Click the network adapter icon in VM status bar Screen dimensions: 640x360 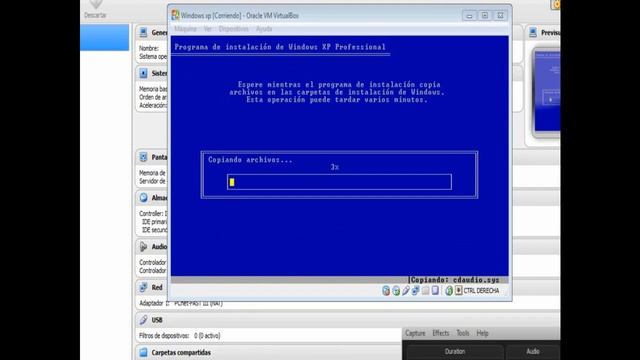416,291
